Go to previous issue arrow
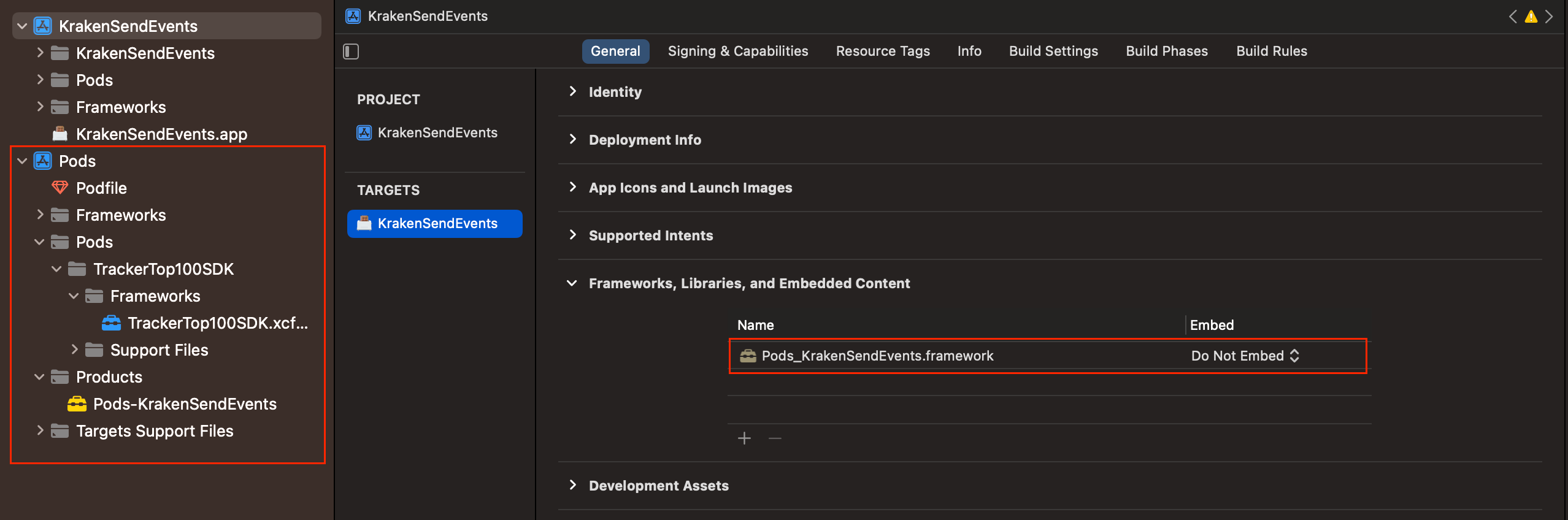Screen dimensions: 1568x520 click(x=1513, y=17)
